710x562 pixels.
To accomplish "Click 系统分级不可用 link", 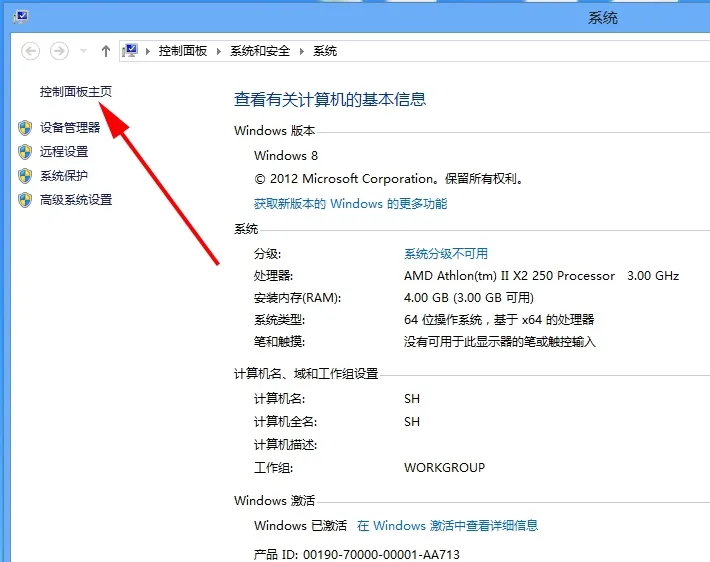I will pos(446,254).
